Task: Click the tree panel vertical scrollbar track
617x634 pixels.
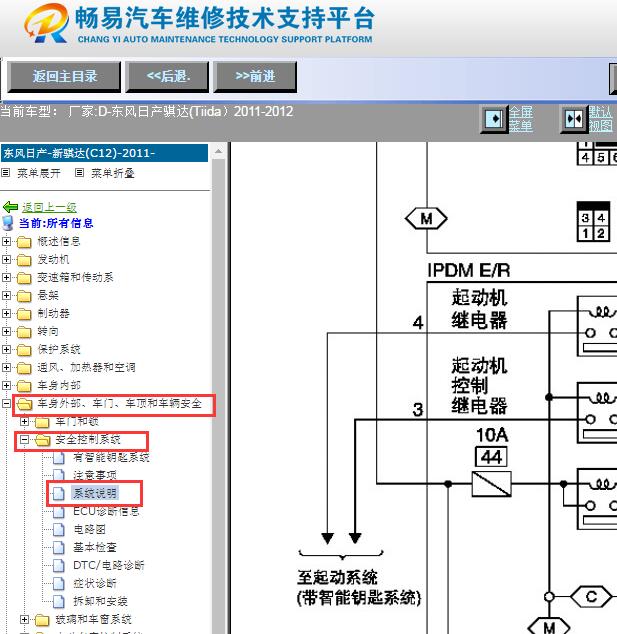Action: (x=218, y=396)
